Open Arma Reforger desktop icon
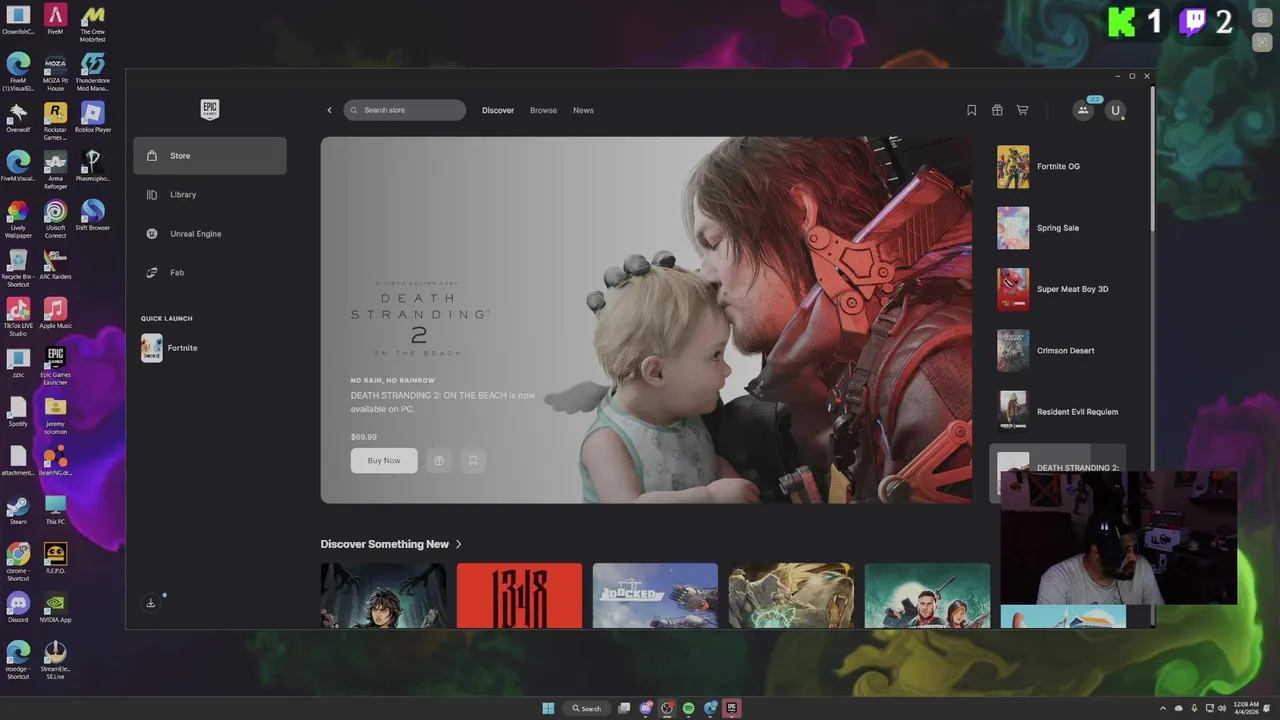This screenshot has height=720, width=1280. 55,170
